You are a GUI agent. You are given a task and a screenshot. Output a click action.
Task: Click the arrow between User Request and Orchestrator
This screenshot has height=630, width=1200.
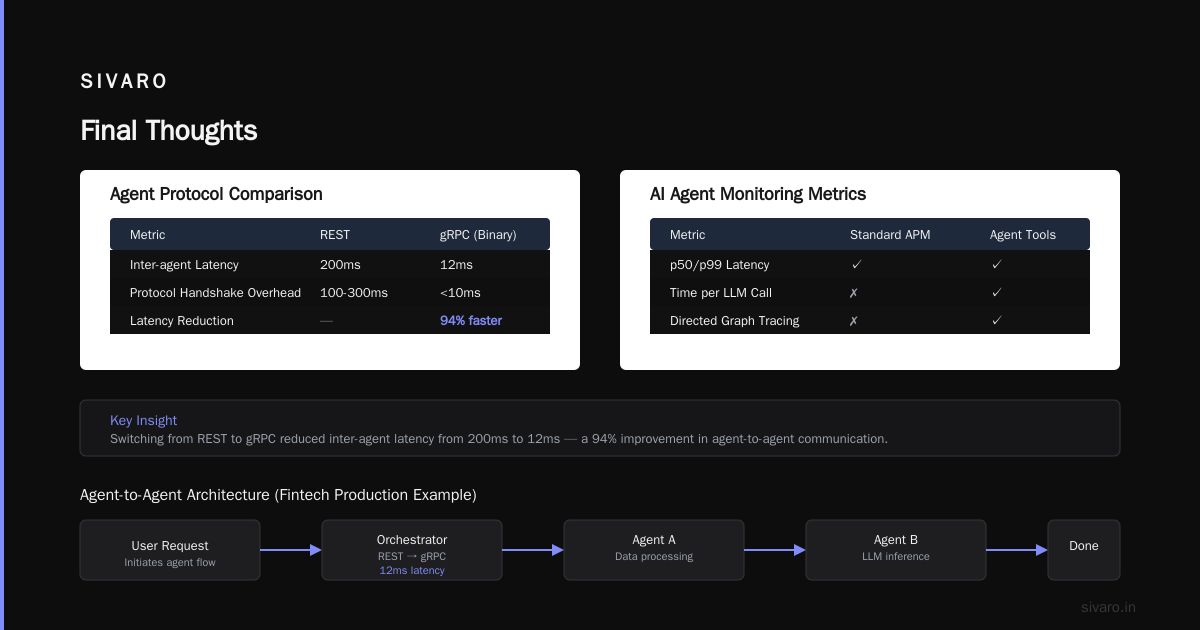click(x=291, y=550)
